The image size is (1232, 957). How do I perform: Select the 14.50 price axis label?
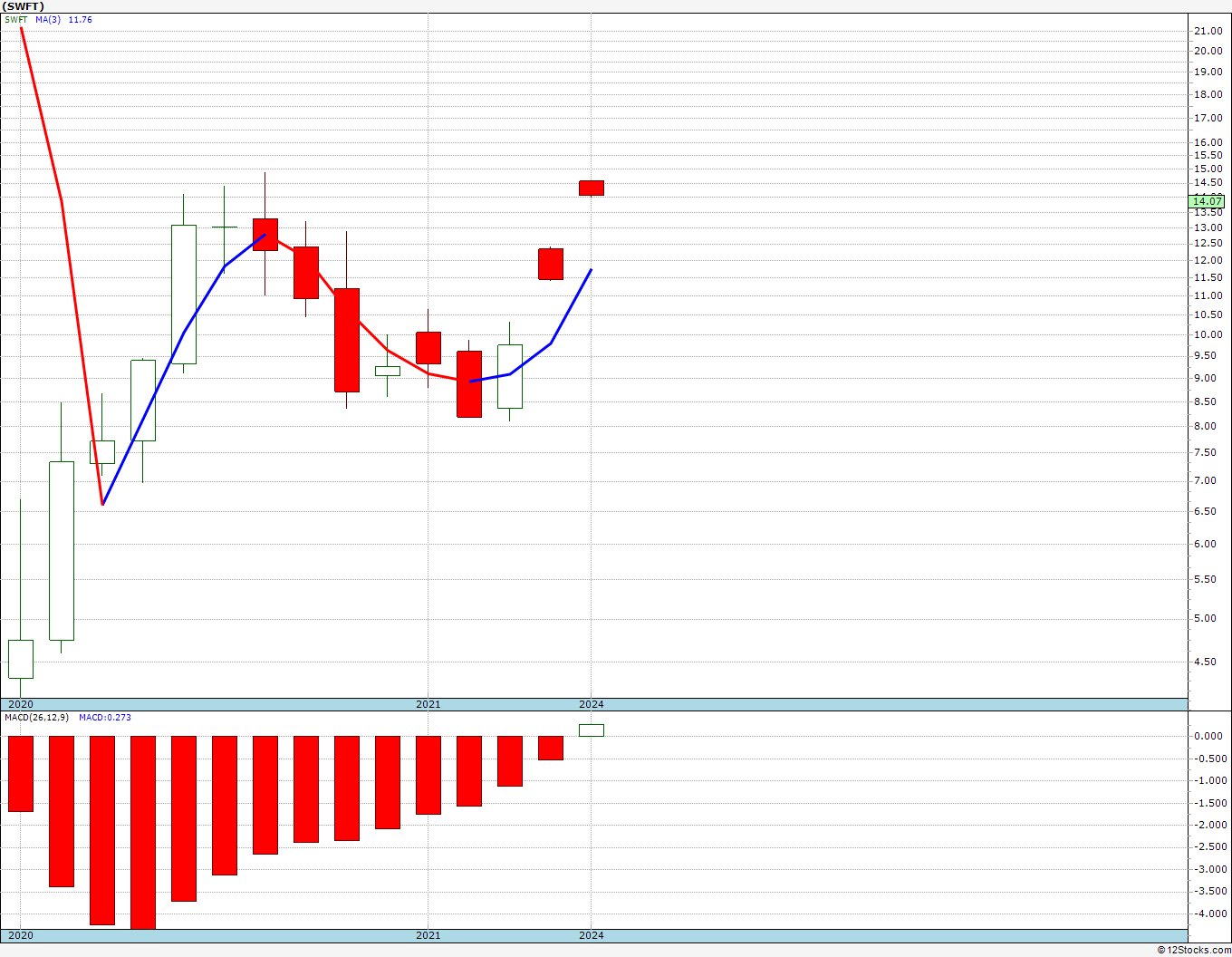click(x=1208, y=182)
